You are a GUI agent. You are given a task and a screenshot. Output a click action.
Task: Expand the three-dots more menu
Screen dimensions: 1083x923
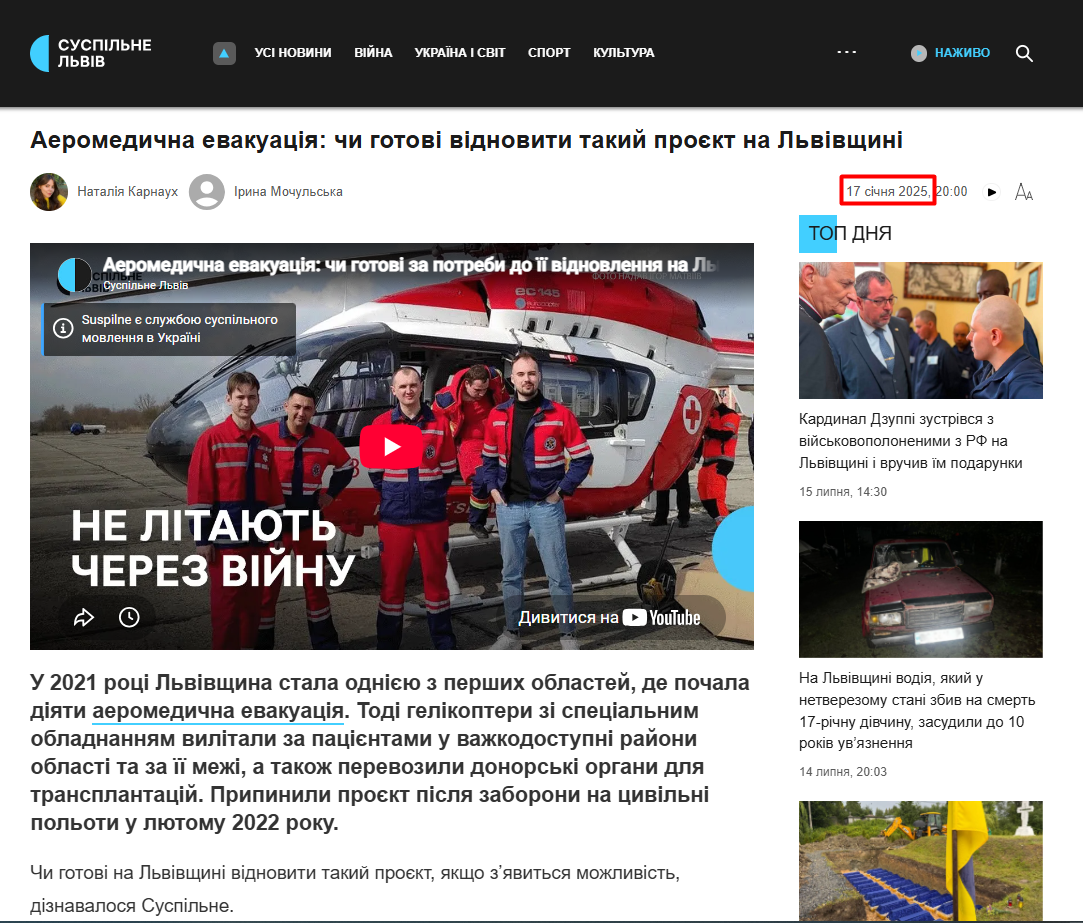[x=846, y=53]
